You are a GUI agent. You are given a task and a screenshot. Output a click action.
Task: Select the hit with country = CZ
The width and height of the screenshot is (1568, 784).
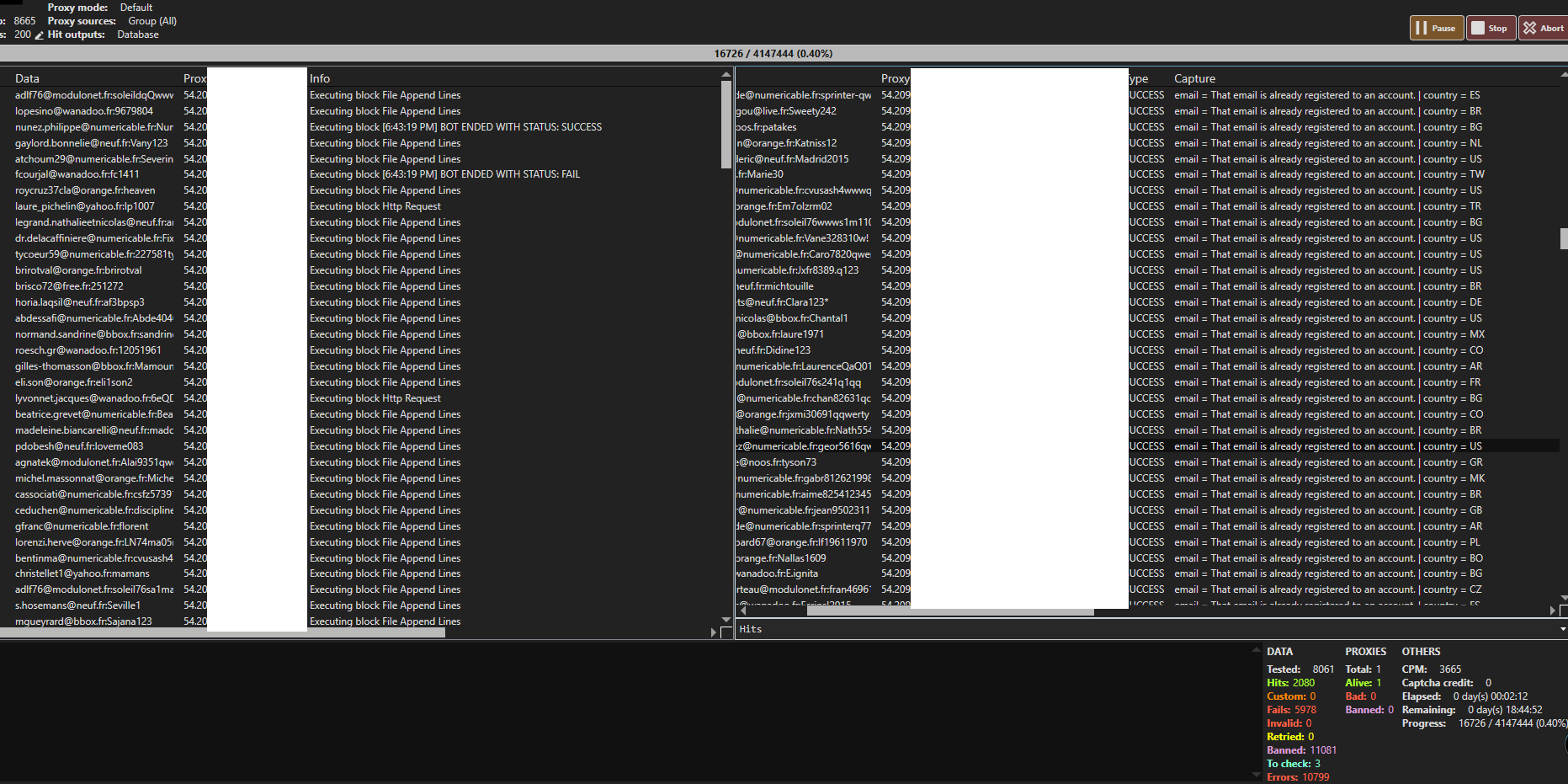(1148, 589)
